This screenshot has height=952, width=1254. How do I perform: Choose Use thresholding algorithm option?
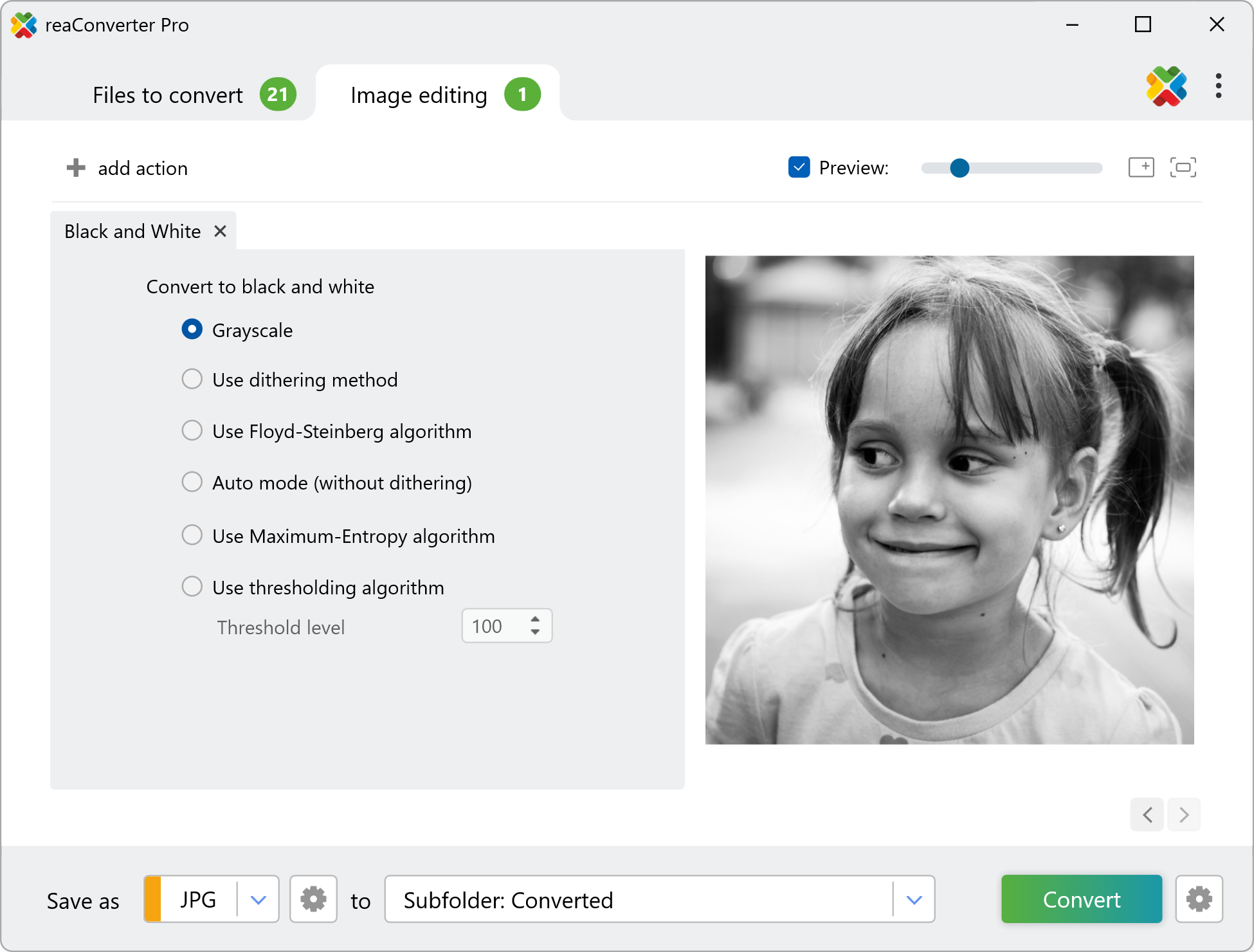[x=192, y=587]
